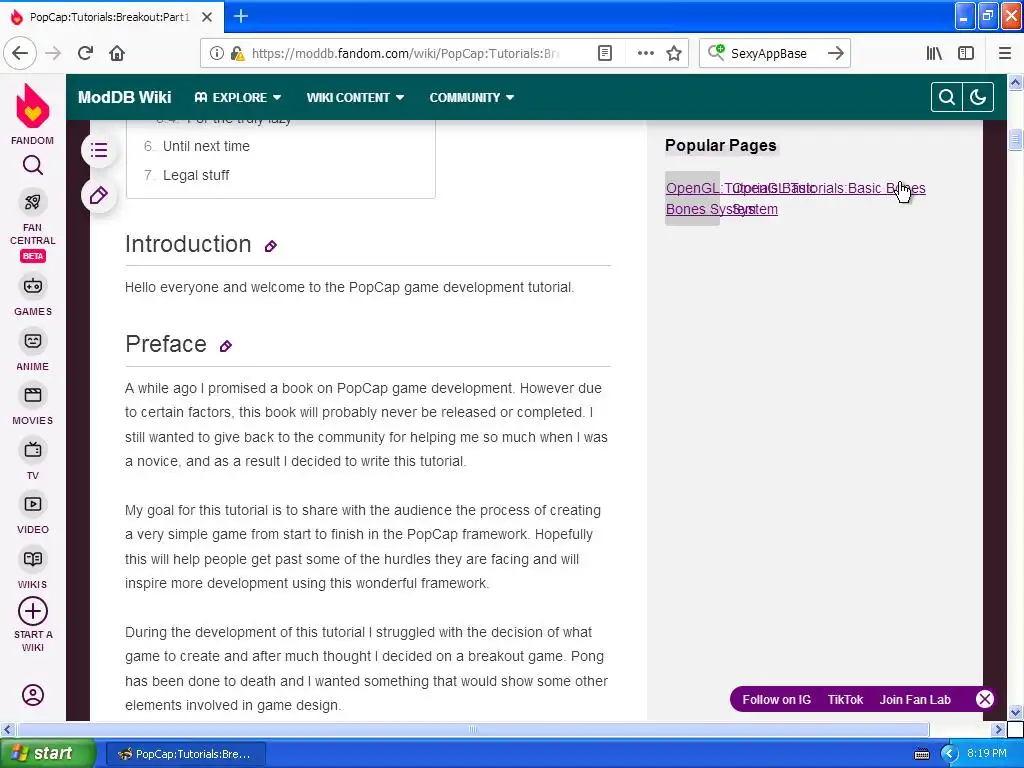Viewport: 1024px width, 768px height.
Task: Click the TikTok link
Action: [845, 699]
